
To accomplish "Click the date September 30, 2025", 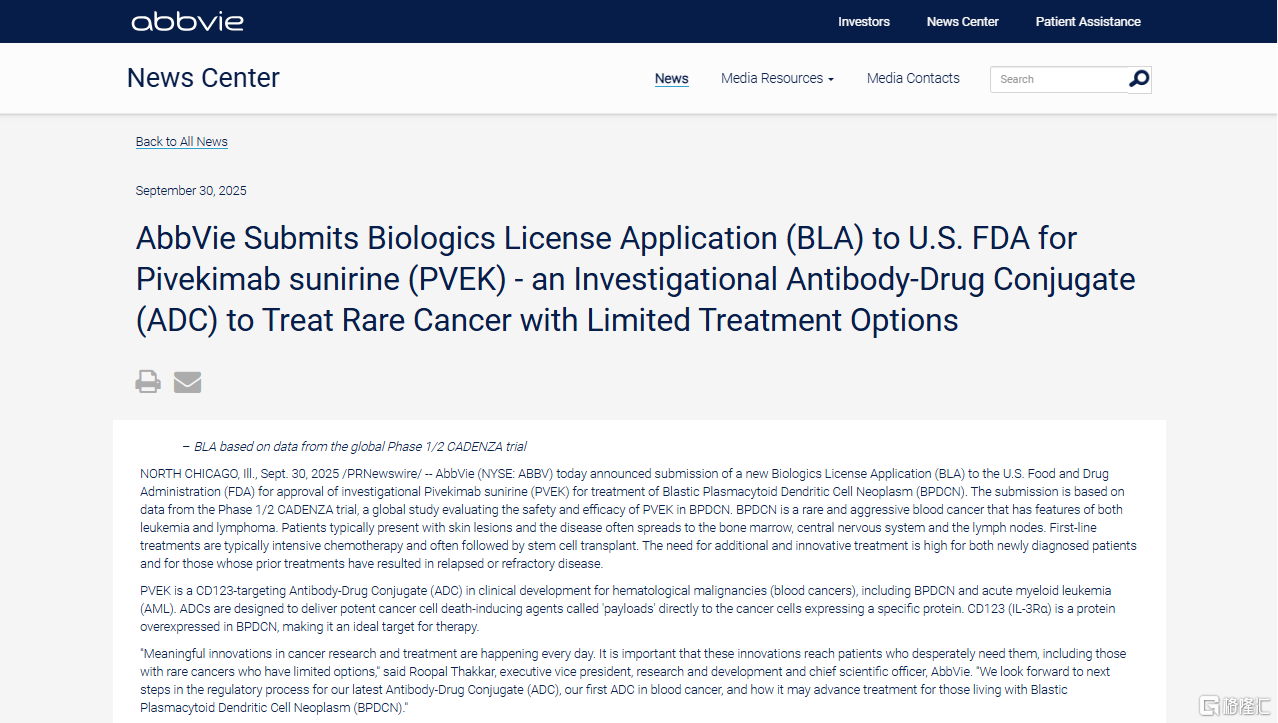I will click(x=191, y=191).
